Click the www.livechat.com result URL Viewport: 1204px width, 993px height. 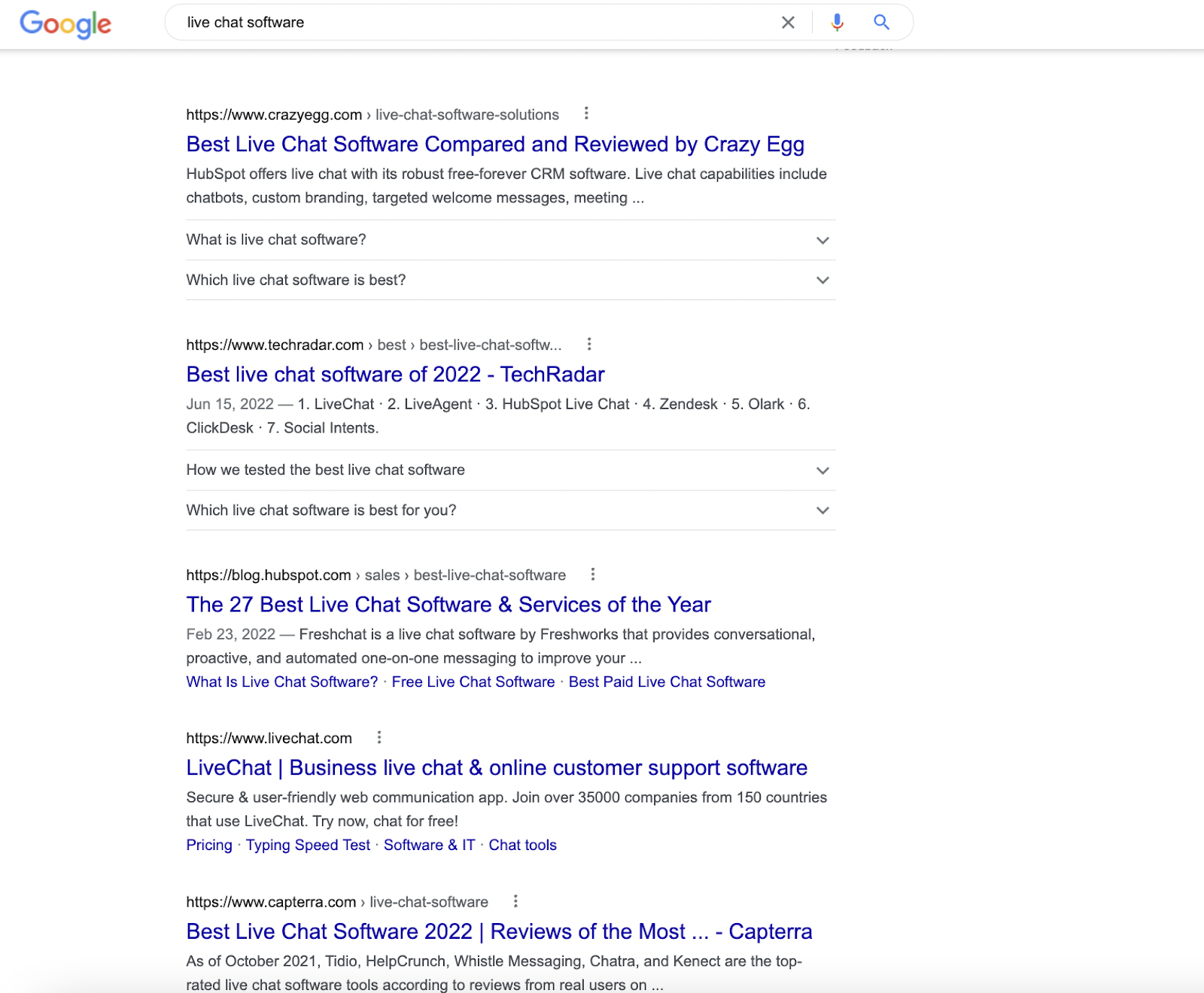click(269, 739)
